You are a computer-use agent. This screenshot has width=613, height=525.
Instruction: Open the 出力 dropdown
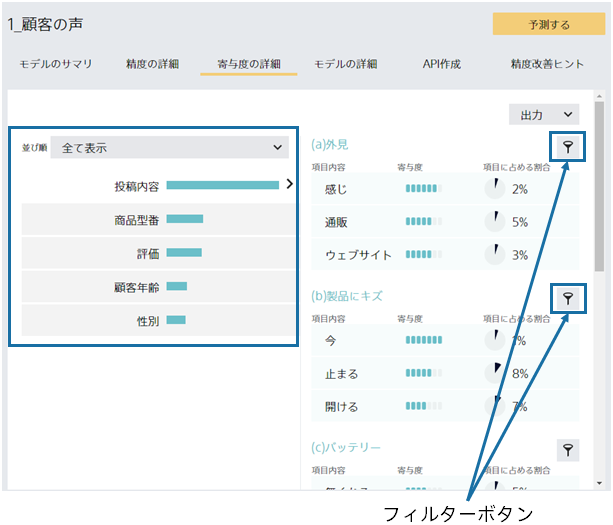tap(544, 115)
